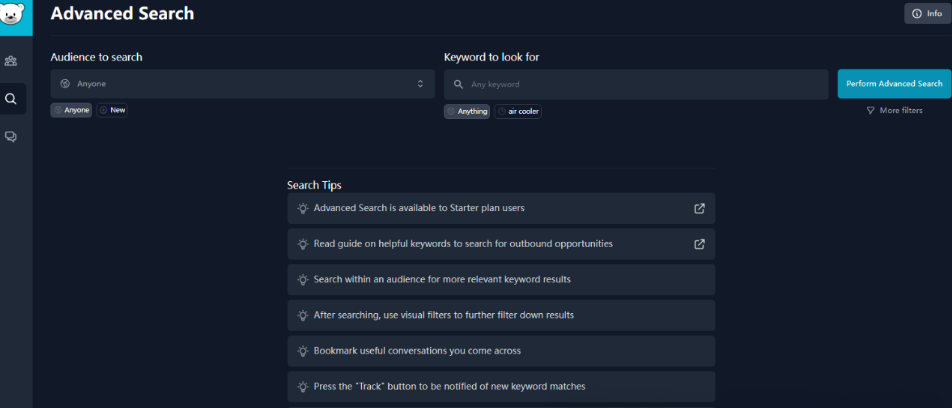Open external link for Starter plan tip
The height and width of the screenshot is (408, 952).
point(699,208)
